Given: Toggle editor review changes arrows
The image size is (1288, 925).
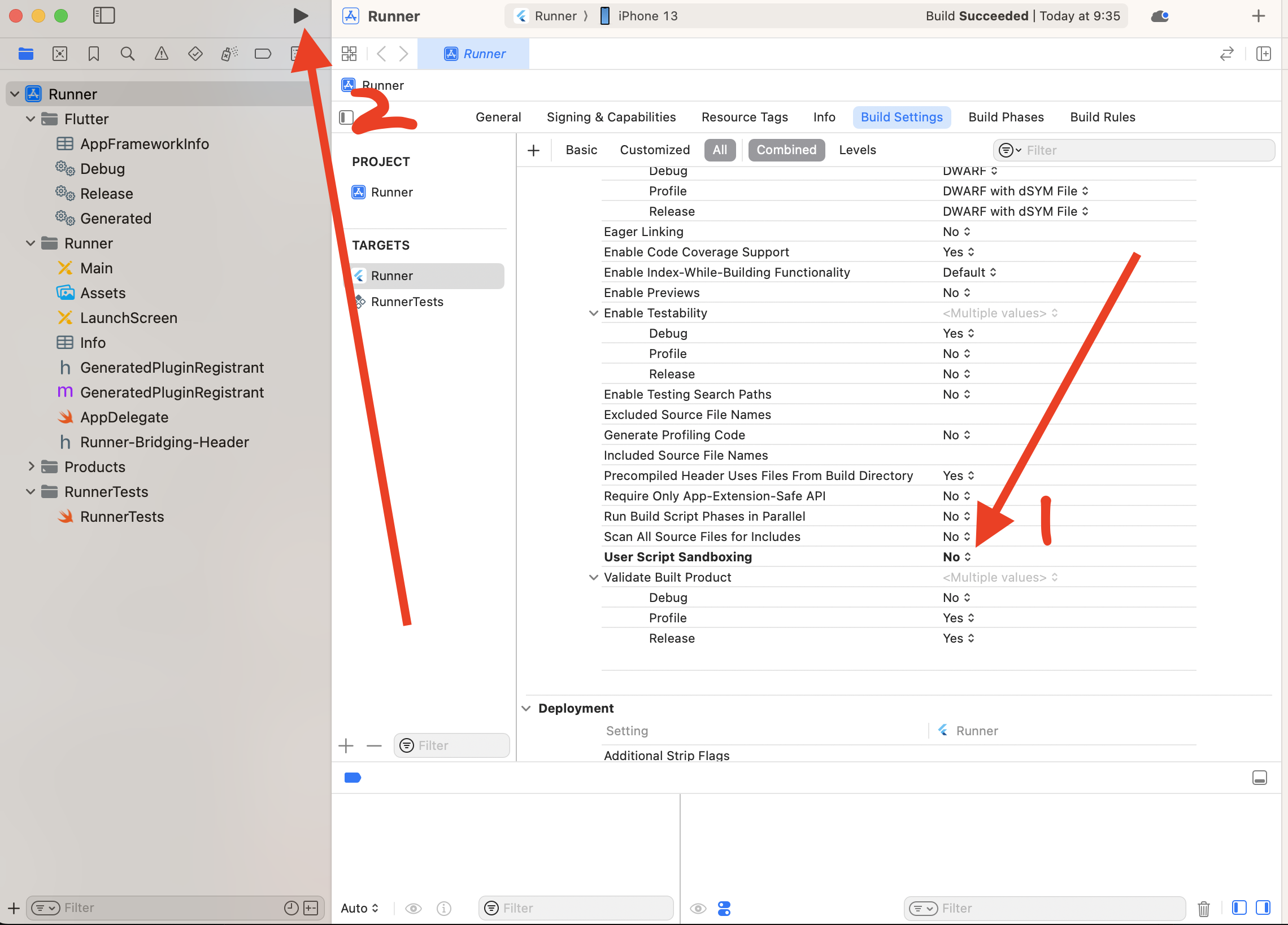Looking at the screenshot, I should 1226,54.
